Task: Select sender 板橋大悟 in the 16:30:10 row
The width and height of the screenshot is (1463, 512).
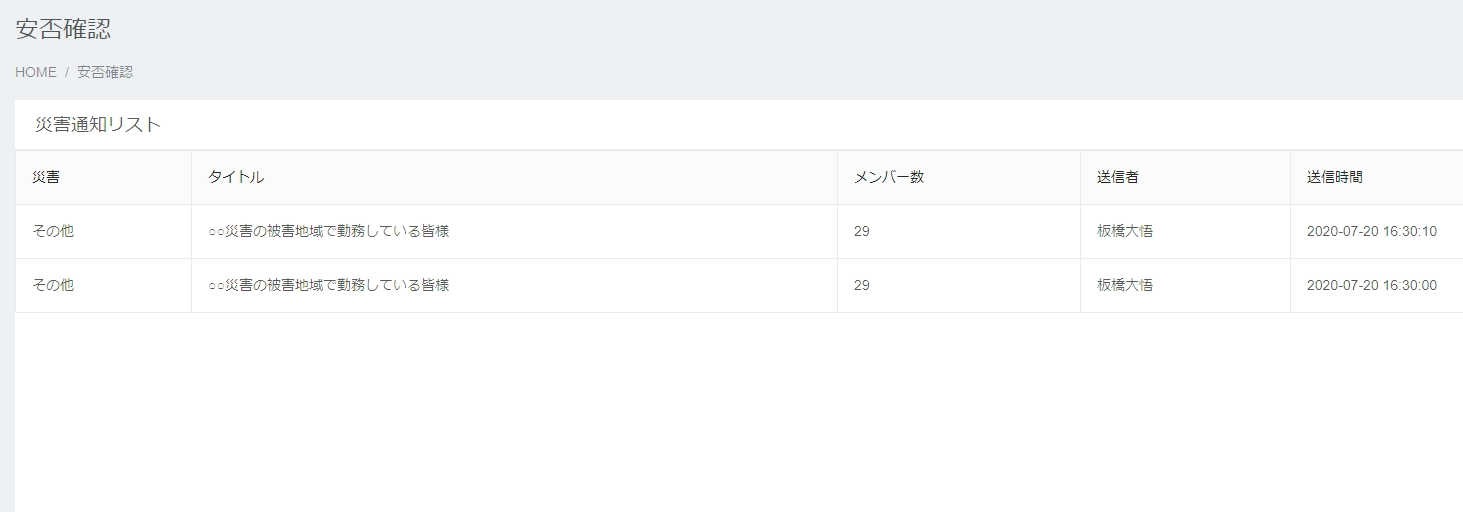Action: pos(1124,231)
